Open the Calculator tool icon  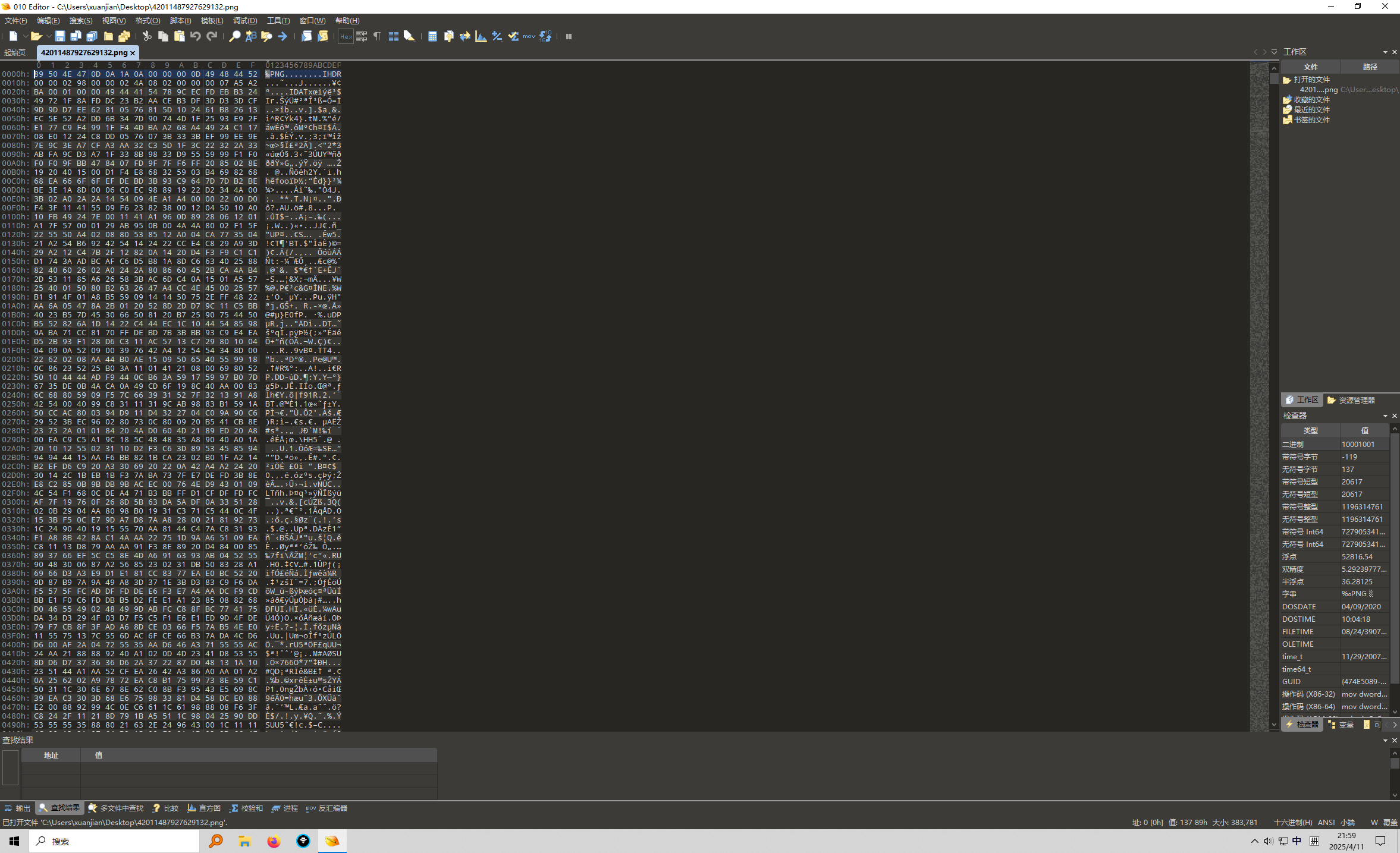433,37
